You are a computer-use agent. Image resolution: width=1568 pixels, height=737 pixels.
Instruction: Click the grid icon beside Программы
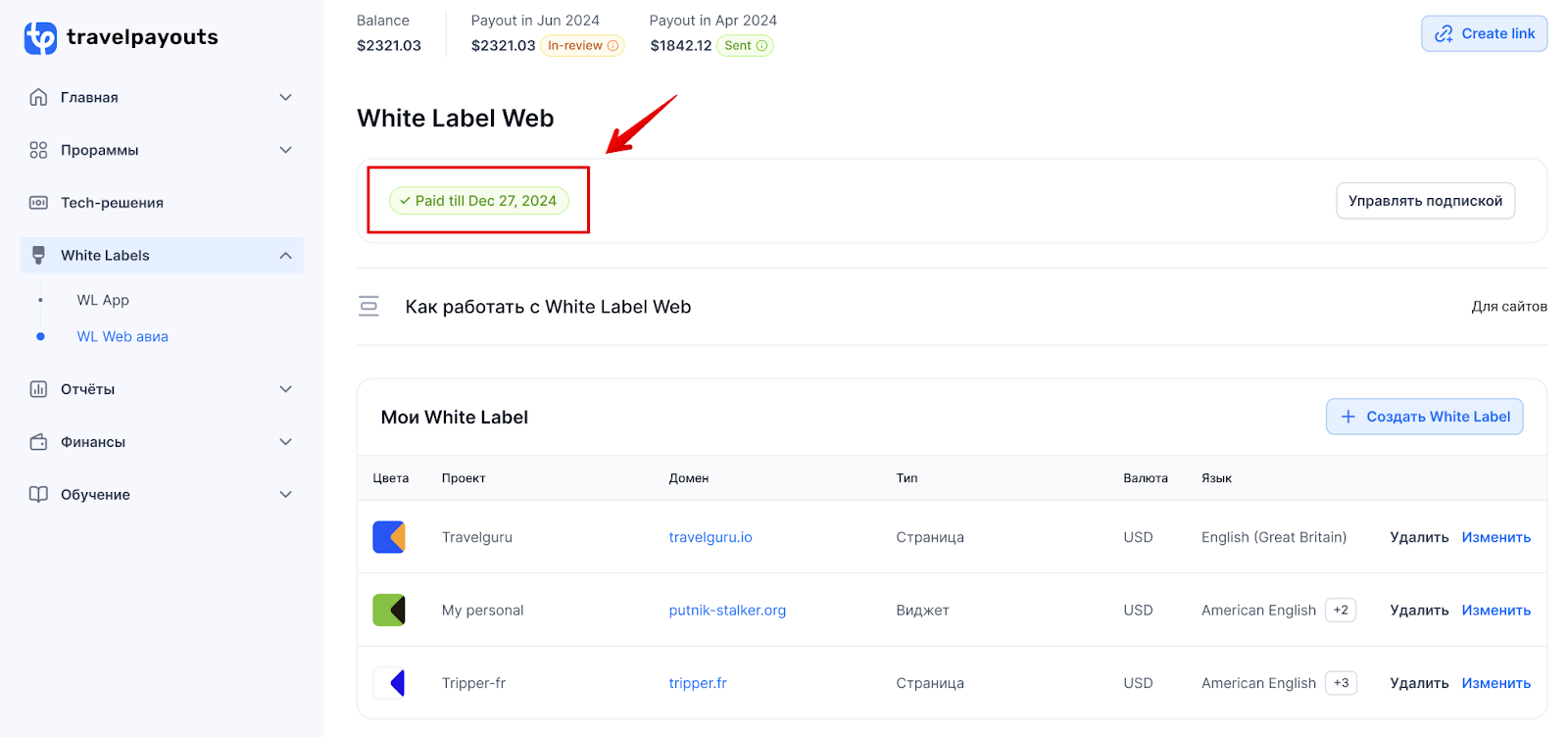[x=38, y=150]
